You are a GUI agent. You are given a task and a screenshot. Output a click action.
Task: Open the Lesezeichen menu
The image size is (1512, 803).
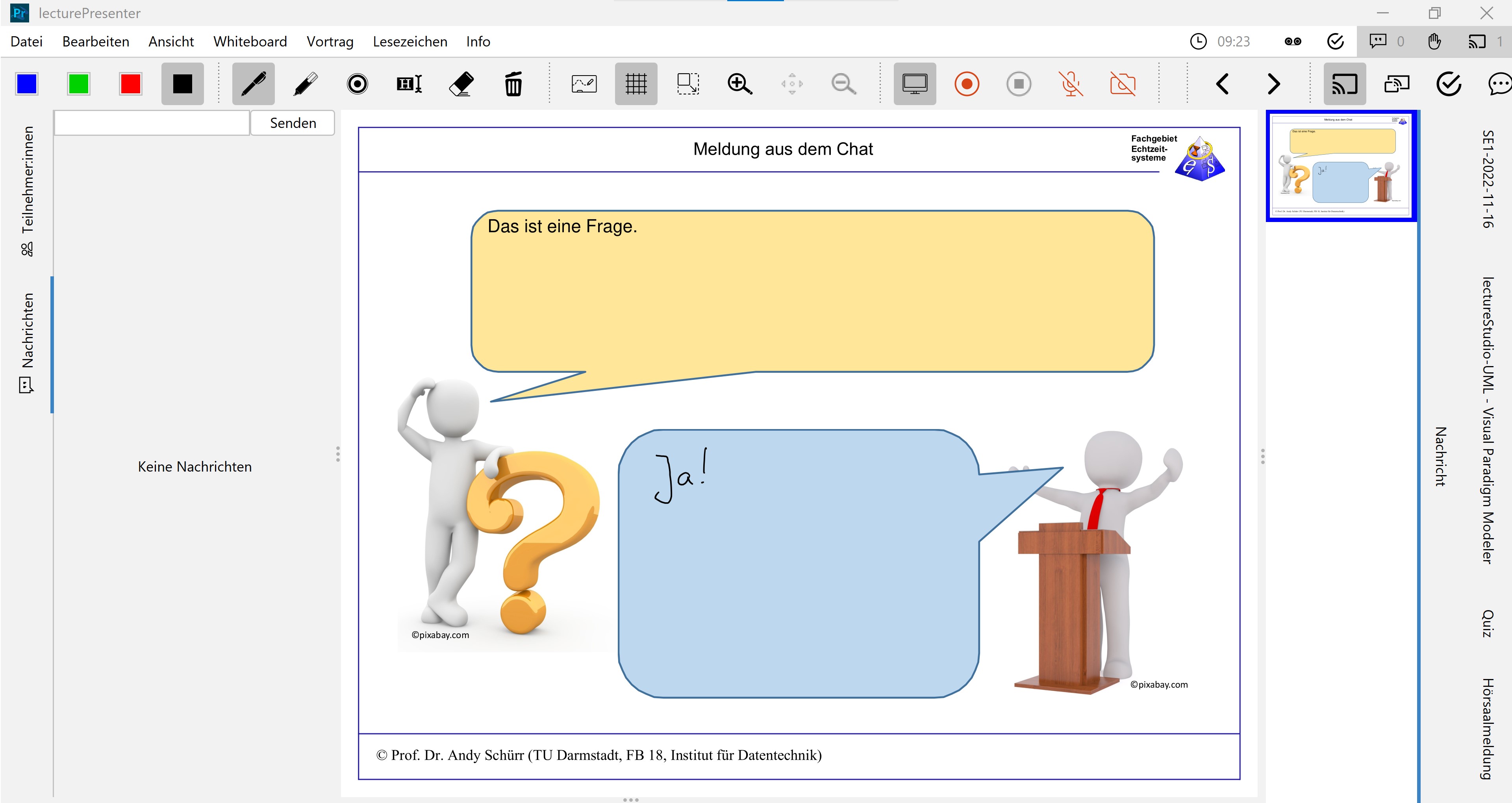pyautogui.click(x=409, y=42)
